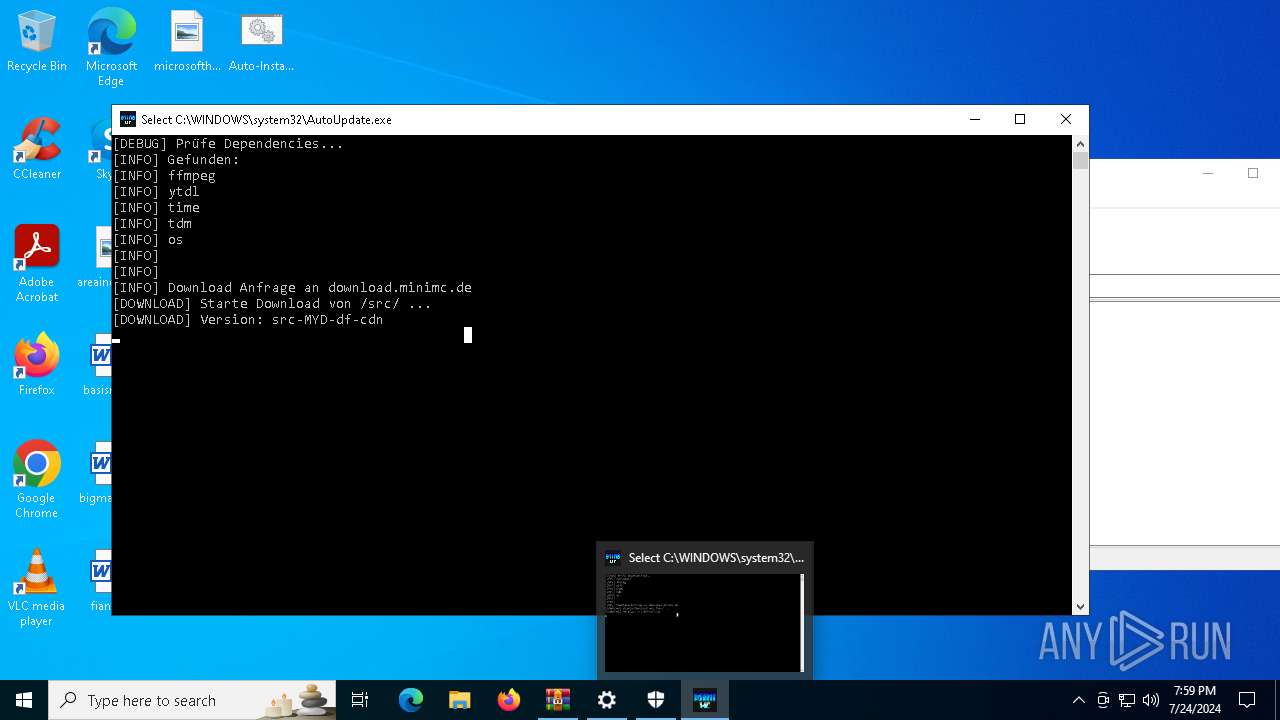
Task: Click the AutoUpdate.exe console title bar icon
Action: (128, 119)
